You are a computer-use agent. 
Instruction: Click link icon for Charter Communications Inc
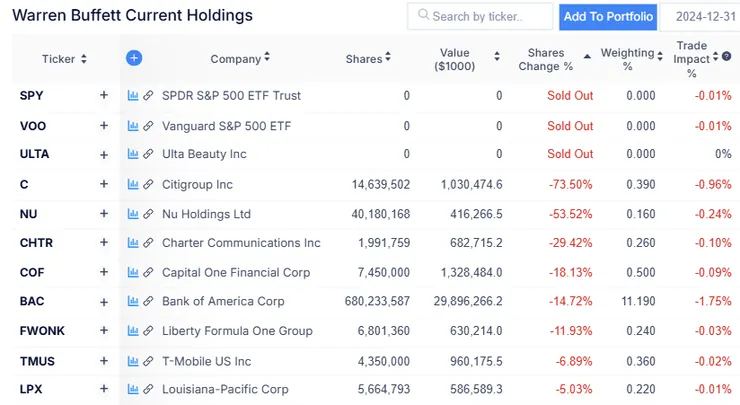coord(148,243)
